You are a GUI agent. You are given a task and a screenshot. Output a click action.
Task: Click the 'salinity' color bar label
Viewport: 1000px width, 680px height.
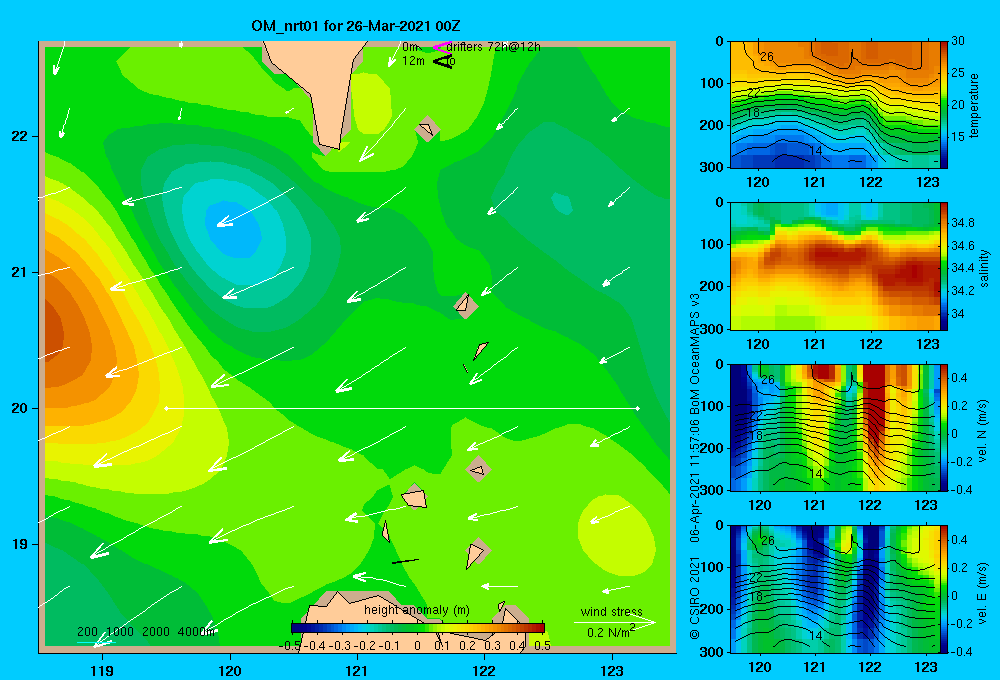(x=984, y=268)
